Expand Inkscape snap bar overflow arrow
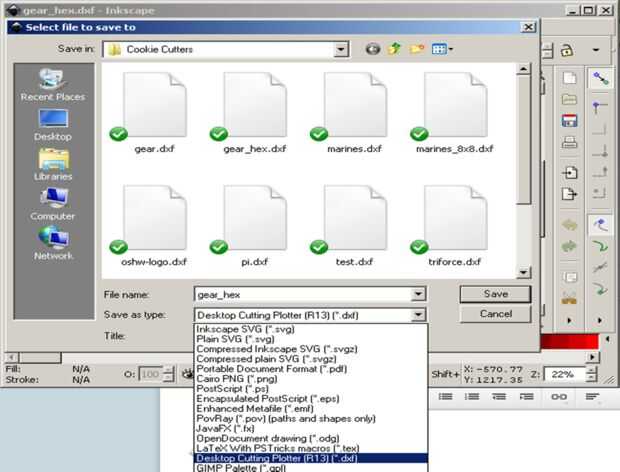Viewport: 620px width, 472px height. click(x=600, y=320)
